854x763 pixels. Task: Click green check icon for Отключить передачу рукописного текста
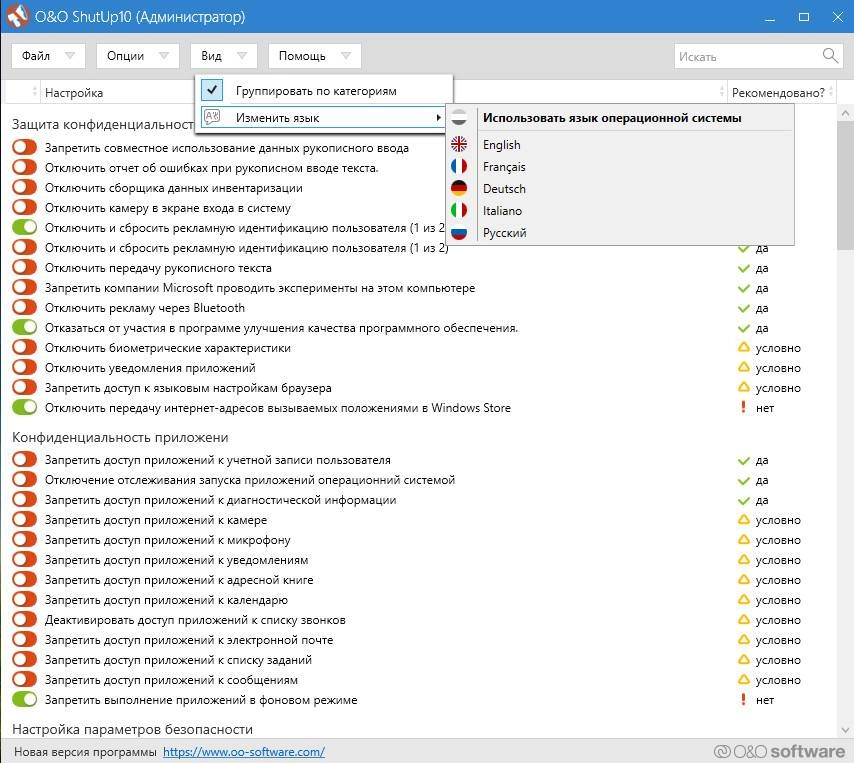click(x=743, y=268)
